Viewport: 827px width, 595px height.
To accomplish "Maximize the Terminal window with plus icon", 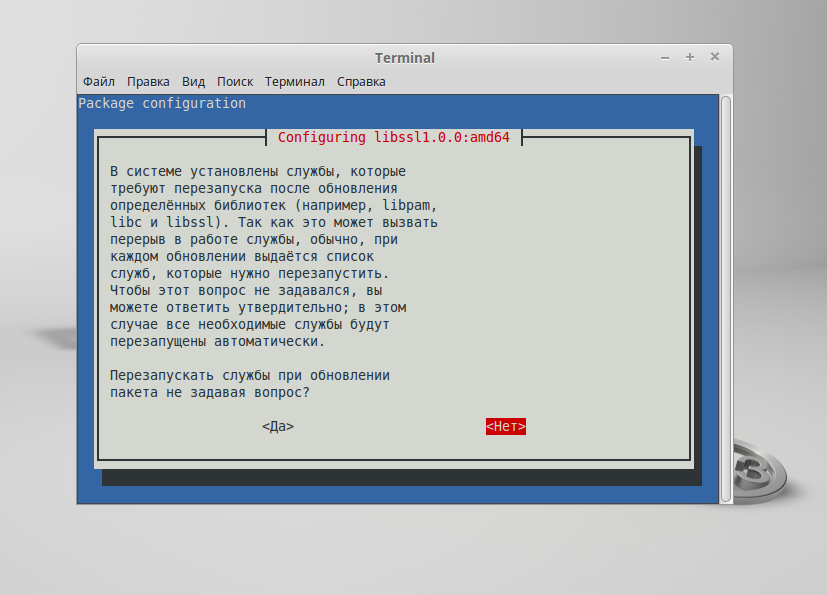I will pyautogui.click(x=690, y=58).
